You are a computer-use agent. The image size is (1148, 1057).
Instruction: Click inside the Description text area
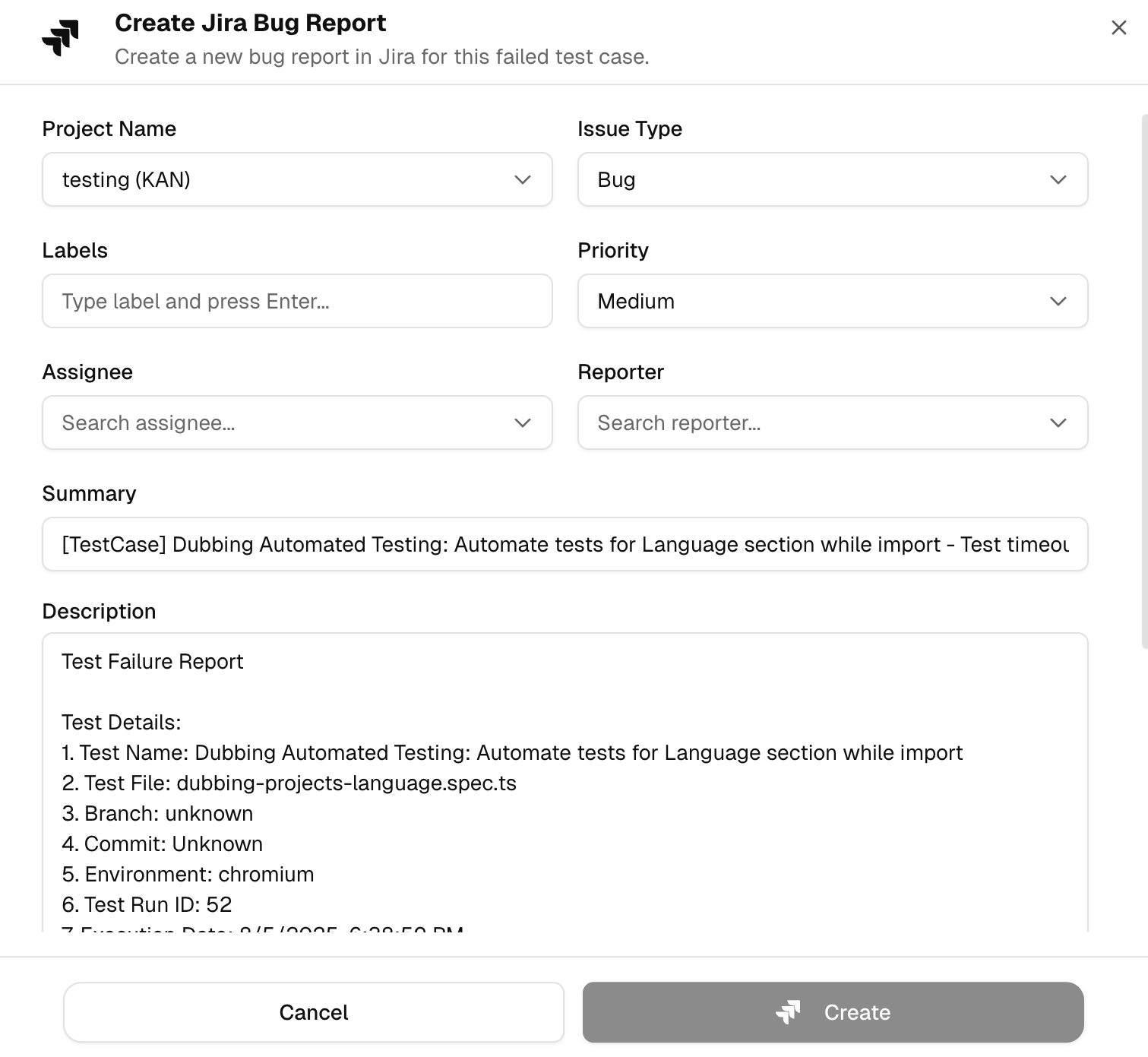pos(565,783)
